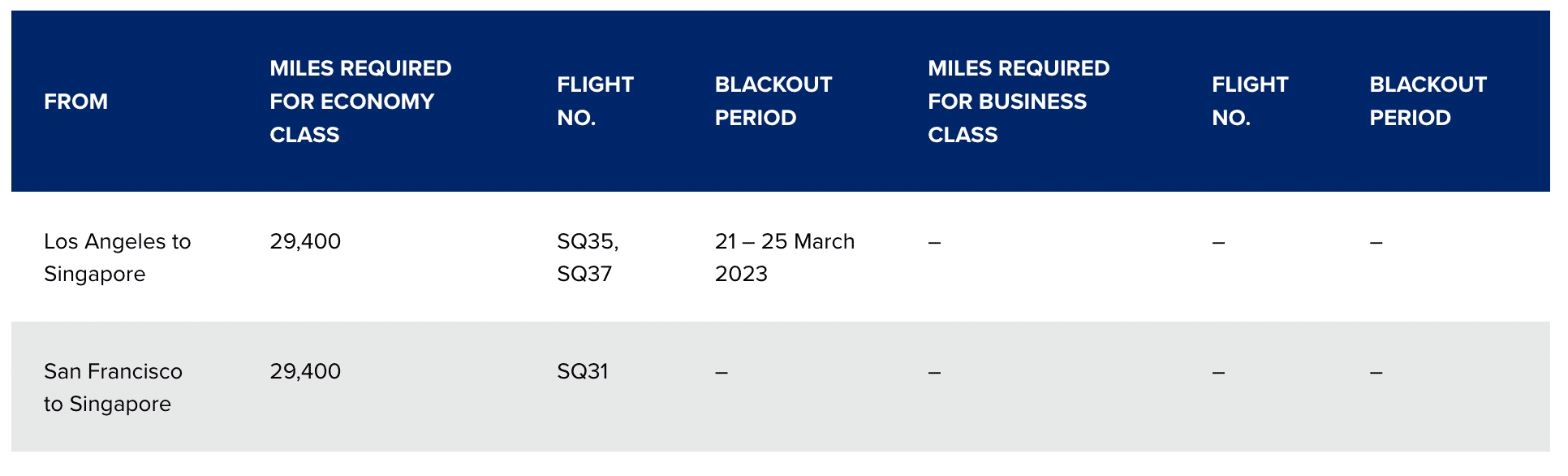Select the Miles Required for Business Class header
The height and width of the screenshot is (476, 1568).
[x=1018, y=102]
